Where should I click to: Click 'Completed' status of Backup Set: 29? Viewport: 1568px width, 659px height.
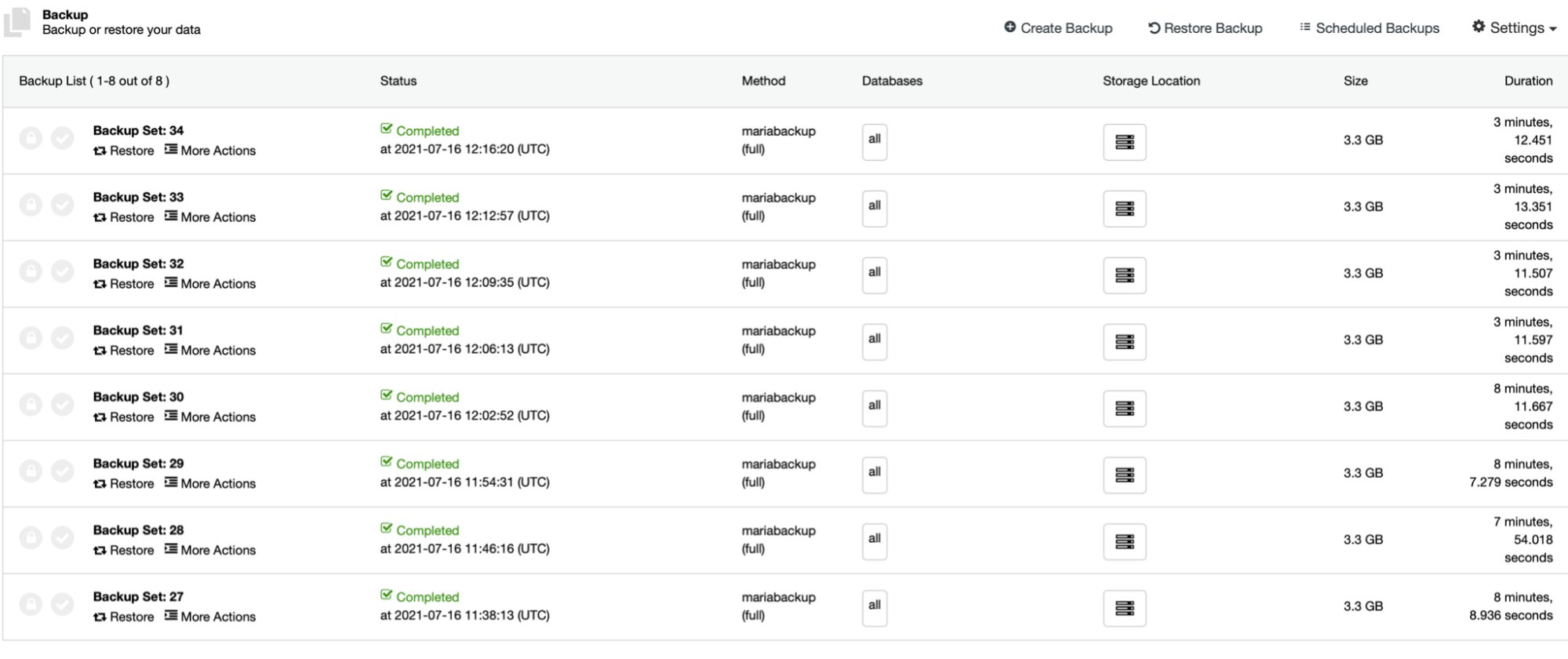tap(420, 464)
